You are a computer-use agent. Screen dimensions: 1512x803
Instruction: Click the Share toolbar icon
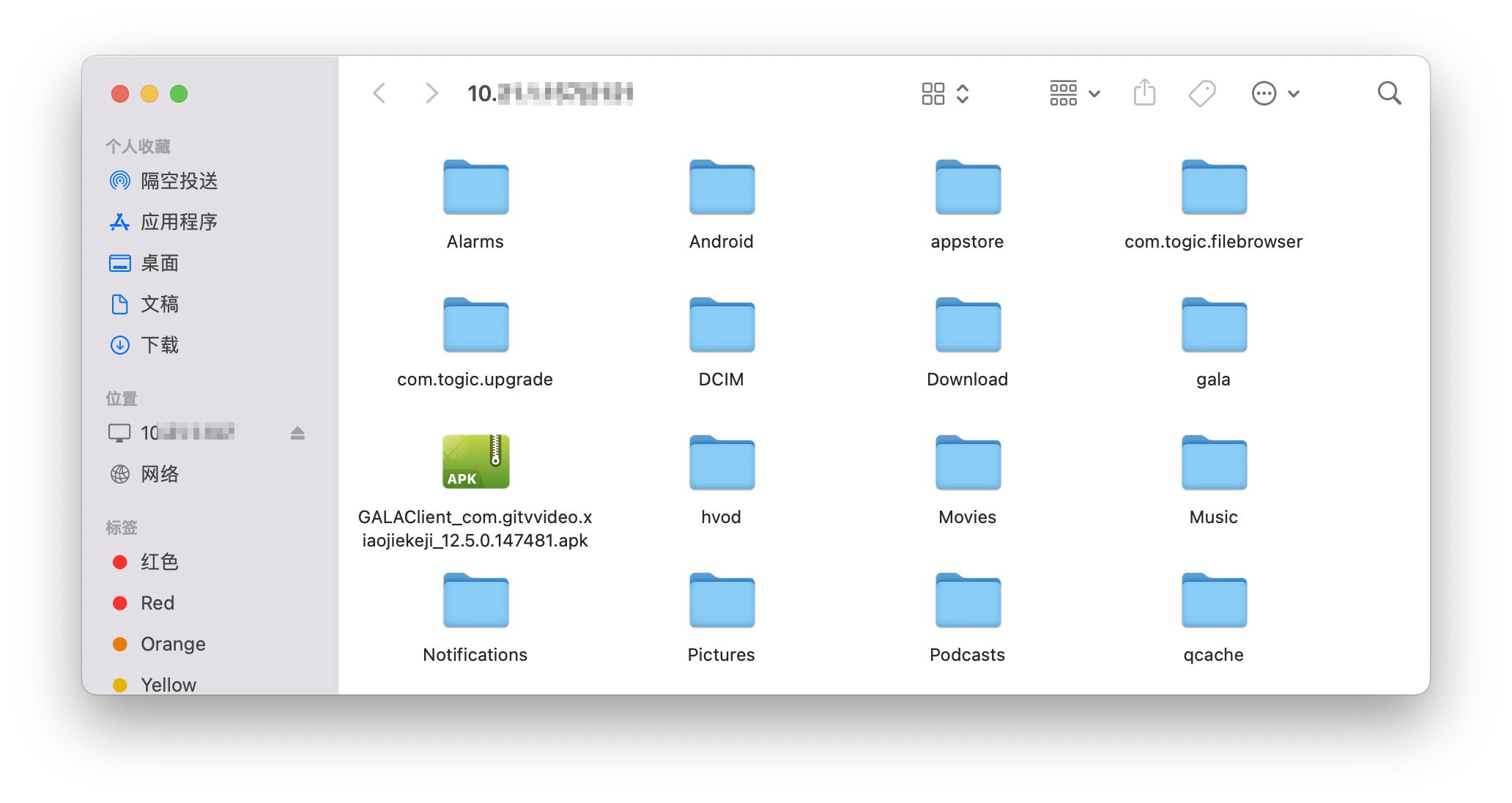point(1144,93)
